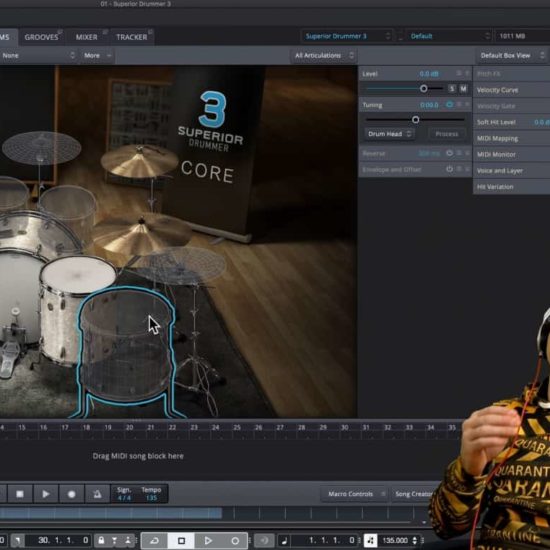The height and width of the screenshot is (550, 550).
Task: Open the Tuning property menu icon
Action: tap(459, 104)
